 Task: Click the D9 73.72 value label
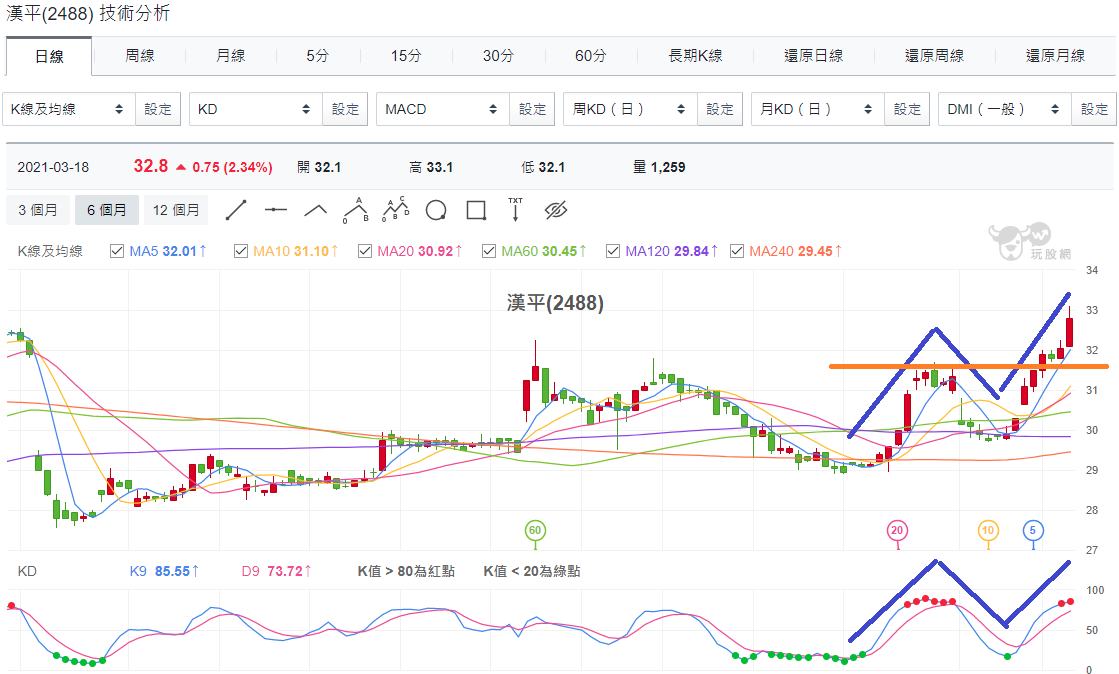point(276,571)
